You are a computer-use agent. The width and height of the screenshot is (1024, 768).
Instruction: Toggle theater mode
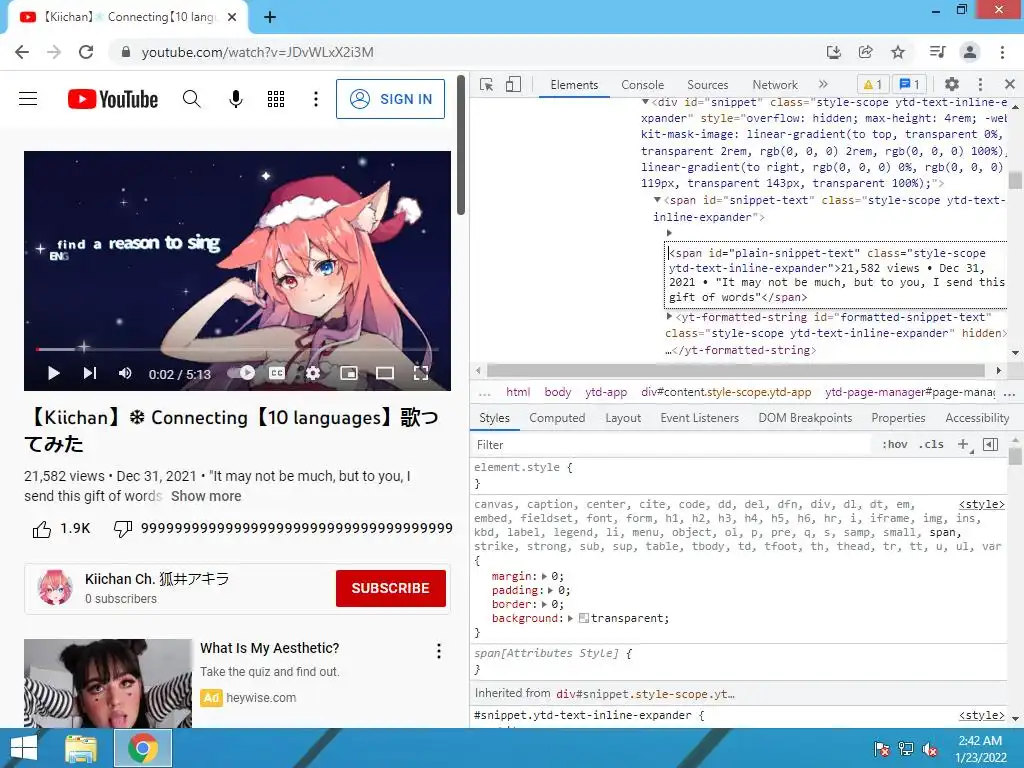[x=385, y=373]
